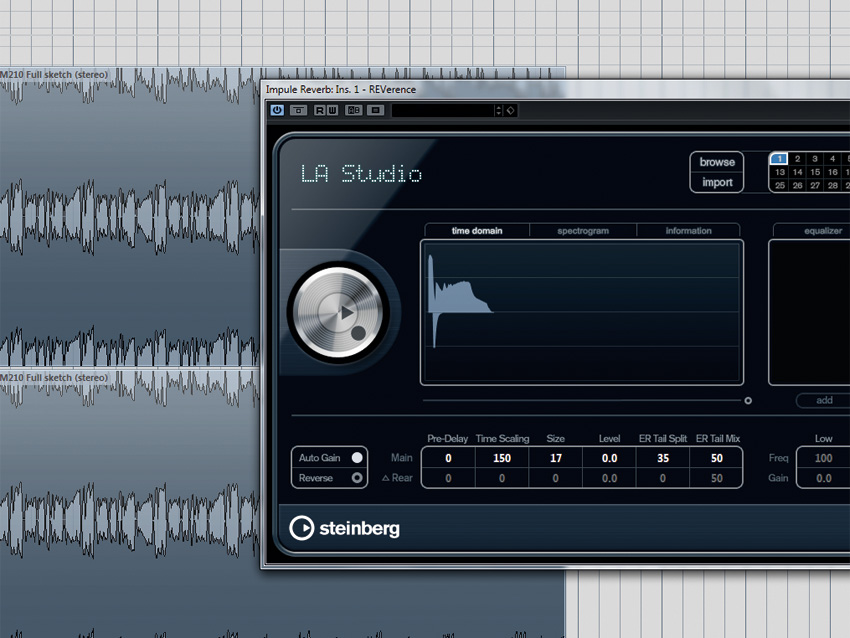The height and width of the screenshot is (638, 850).
Task: Click the Rear Time Scaling value field
Action: pos(502,478)
